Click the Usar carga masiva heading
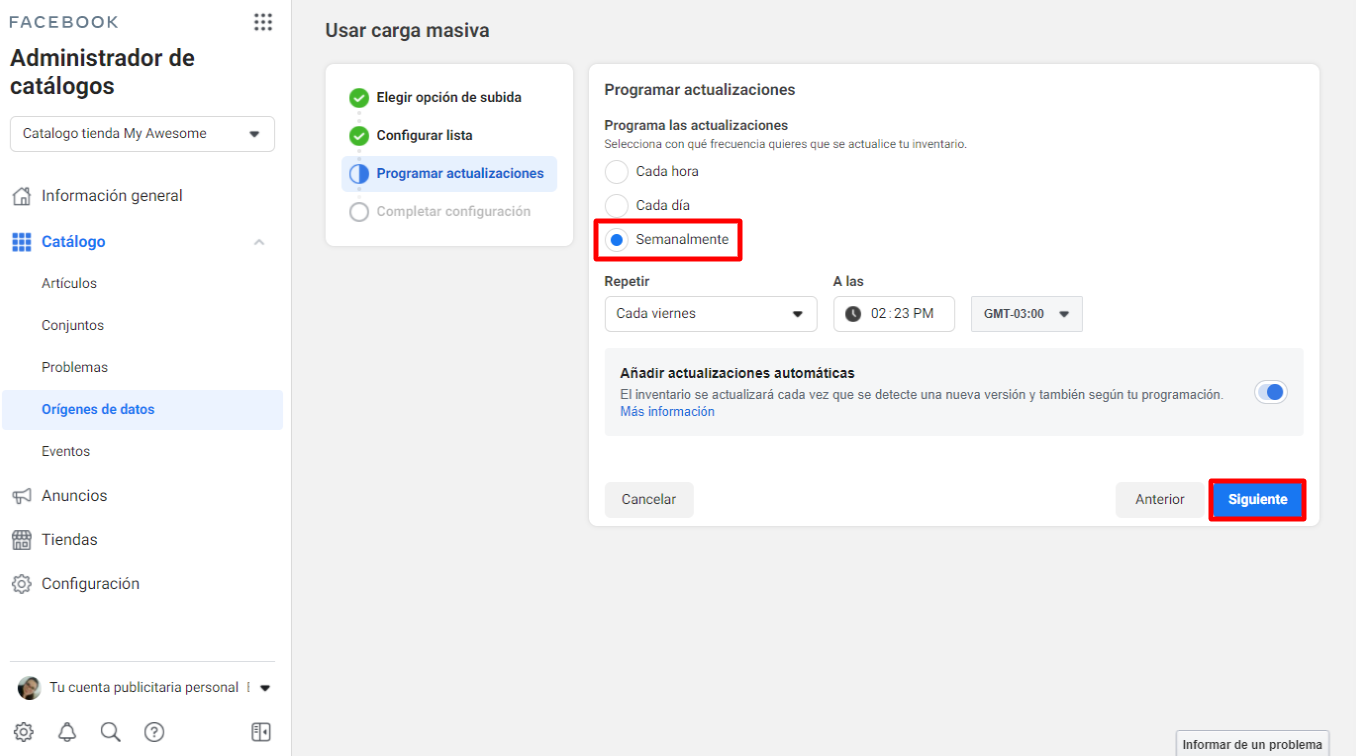The width and height of the screenshot is (1356, 756). (x=407, y=31)
